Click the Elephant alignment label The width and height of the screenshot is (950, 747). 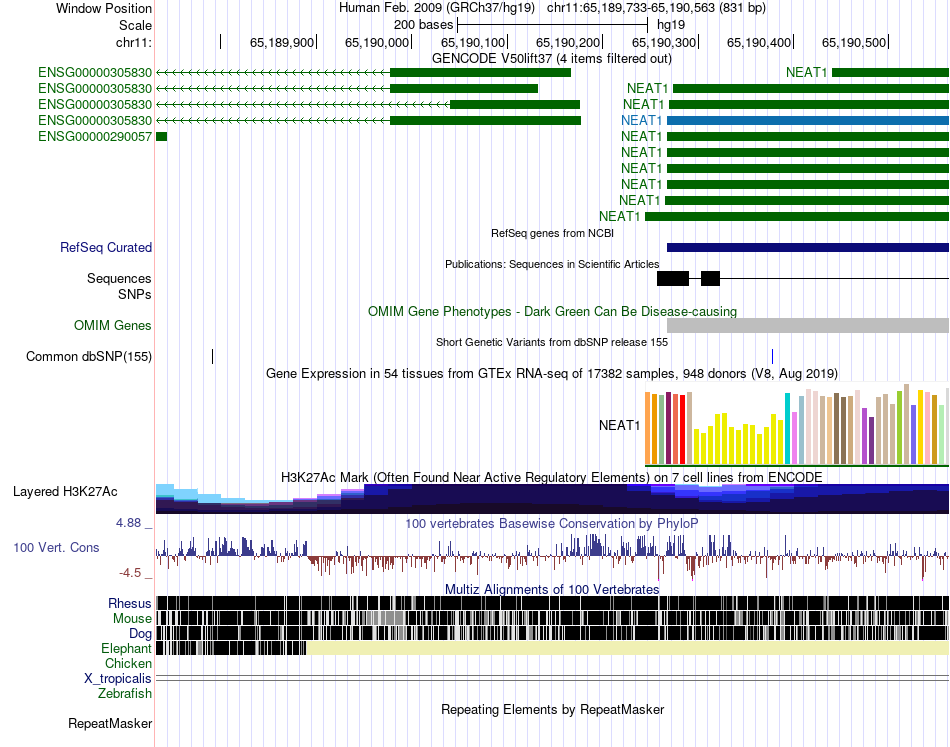pos(126,648)
